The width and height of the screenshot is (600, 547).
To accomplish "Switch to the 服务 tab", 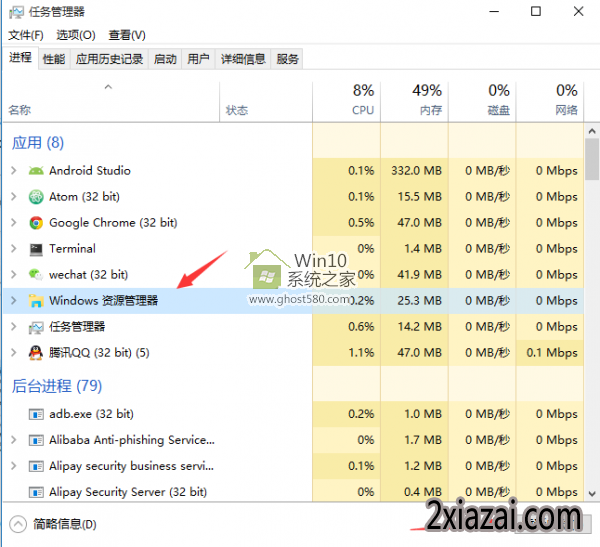I will [x=287, y=59].
